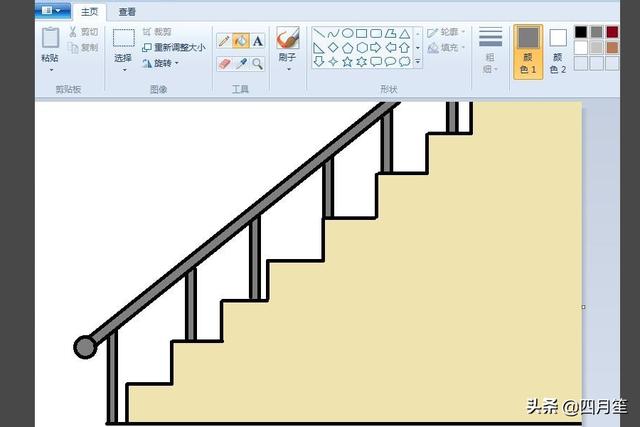This screenshot has height=427, width=640.
Task: Open the Paste (粘贴) dropdown arrow
Action: pyautogui.click(x=51, y=70)
